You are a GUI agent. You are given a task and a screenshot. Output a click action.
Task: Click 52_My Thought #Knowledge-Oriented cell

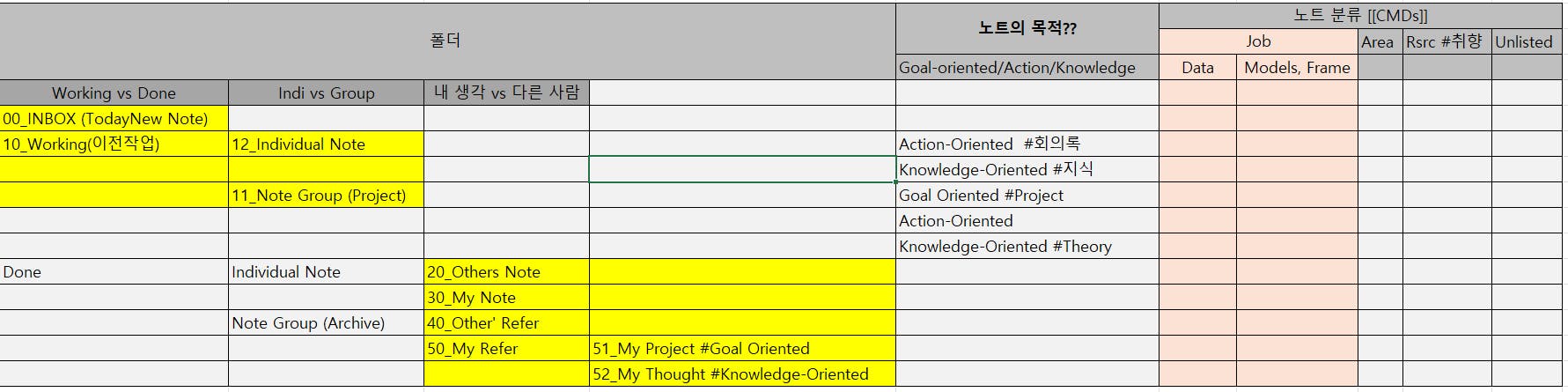[x=742, y=374]
